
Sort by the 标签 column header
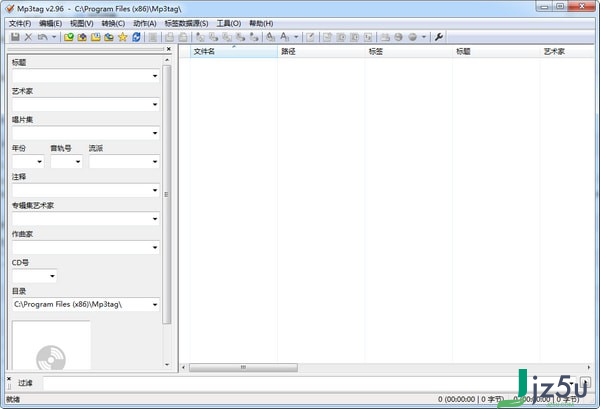pyautogui.click(x=409, y=52)
